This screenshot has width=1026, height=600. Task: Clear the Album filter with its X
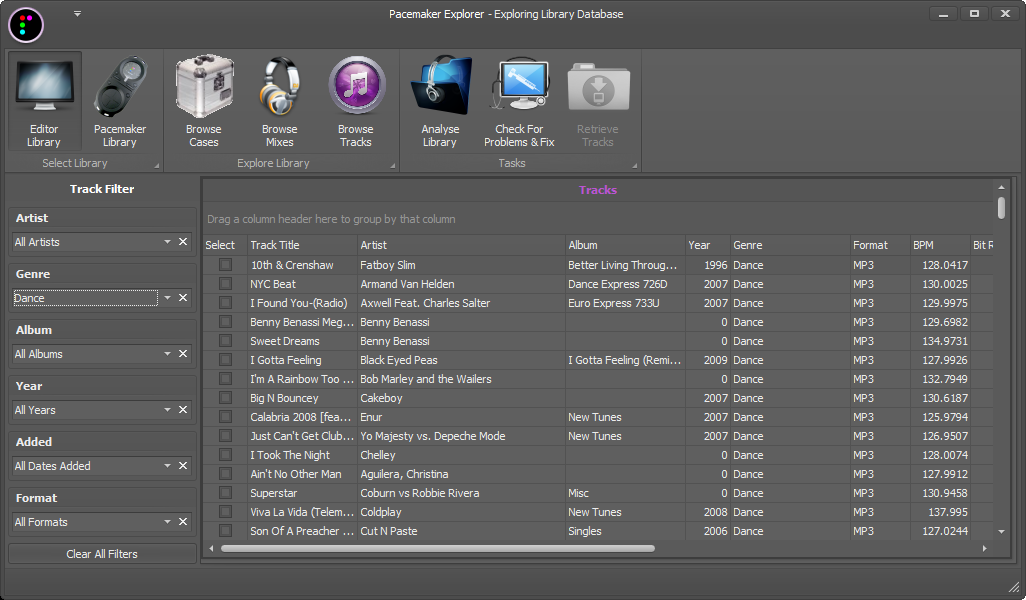point(183,354)
